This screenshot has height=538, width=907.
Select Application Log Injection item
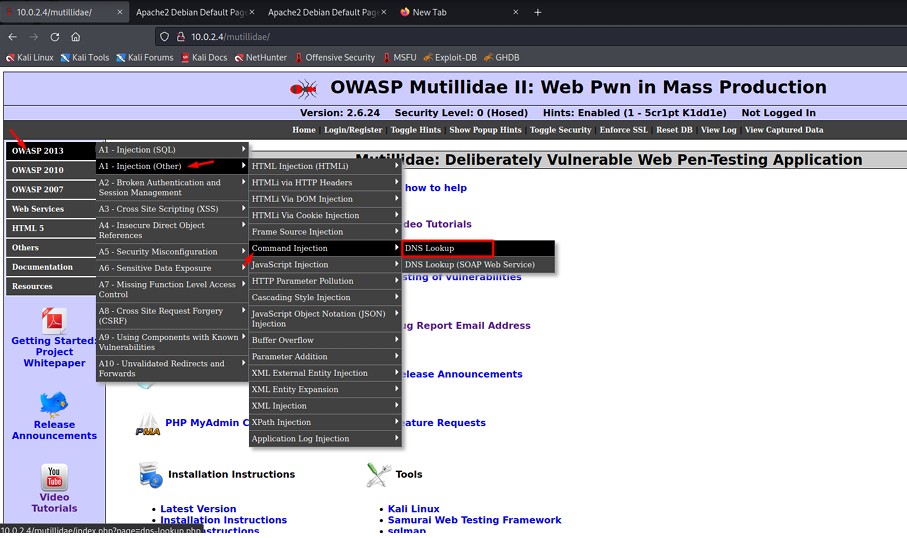point(325,438)
